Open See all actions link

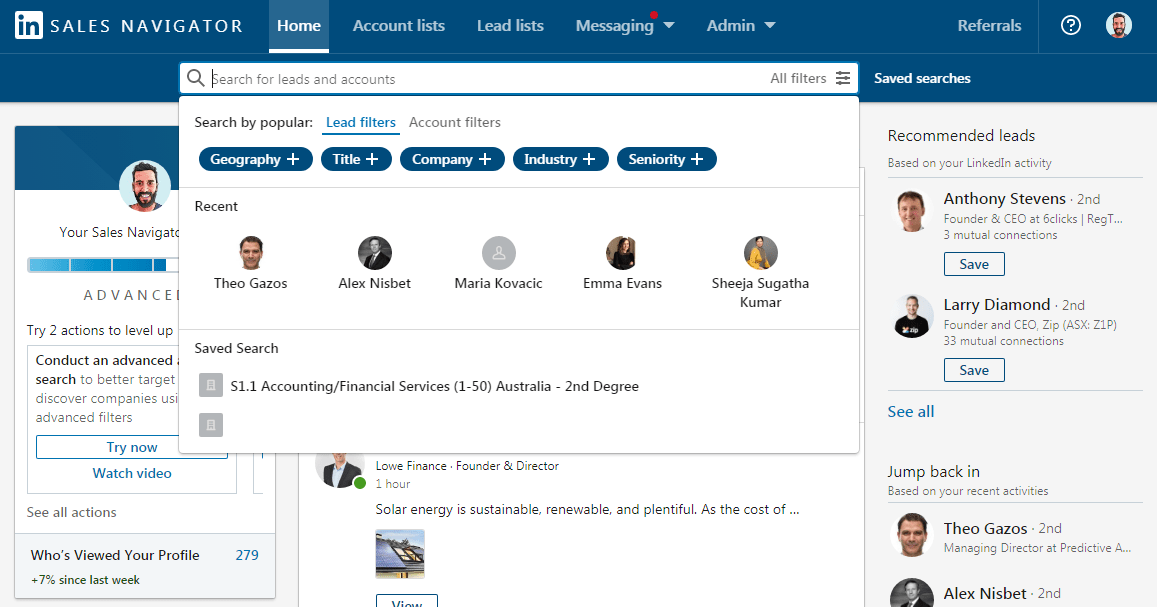coord(72,512)
